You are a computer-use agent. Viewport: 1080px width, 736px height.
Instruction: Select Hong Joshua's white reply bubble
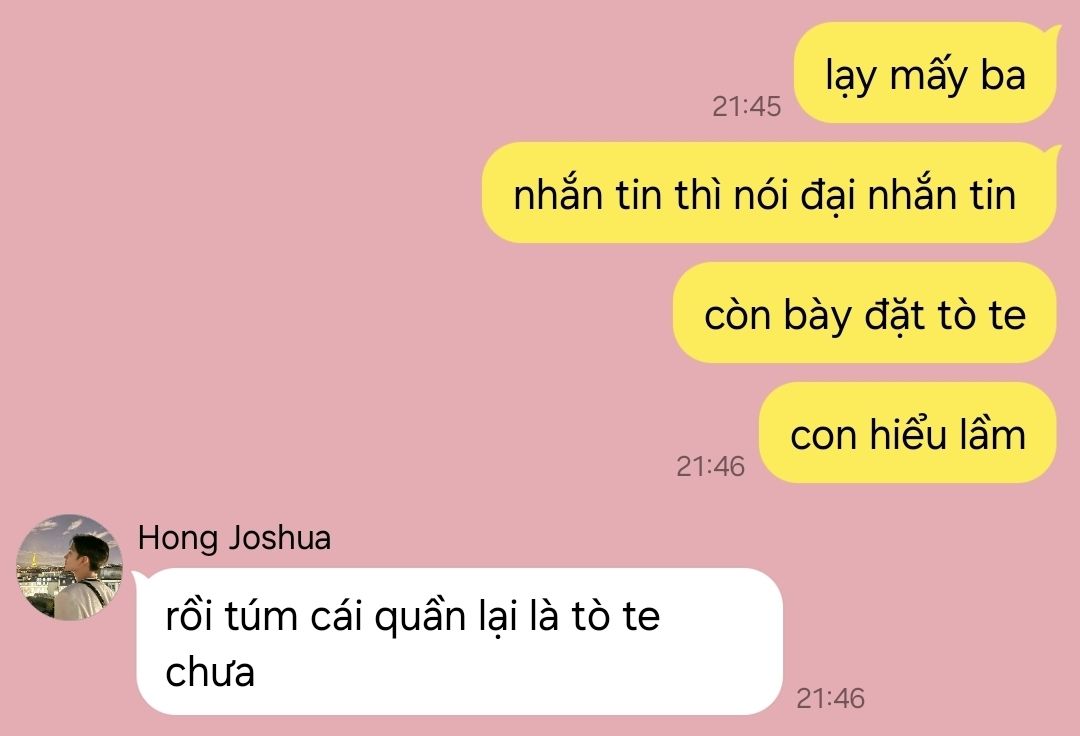pyautogui.click(x=459, y=642)
